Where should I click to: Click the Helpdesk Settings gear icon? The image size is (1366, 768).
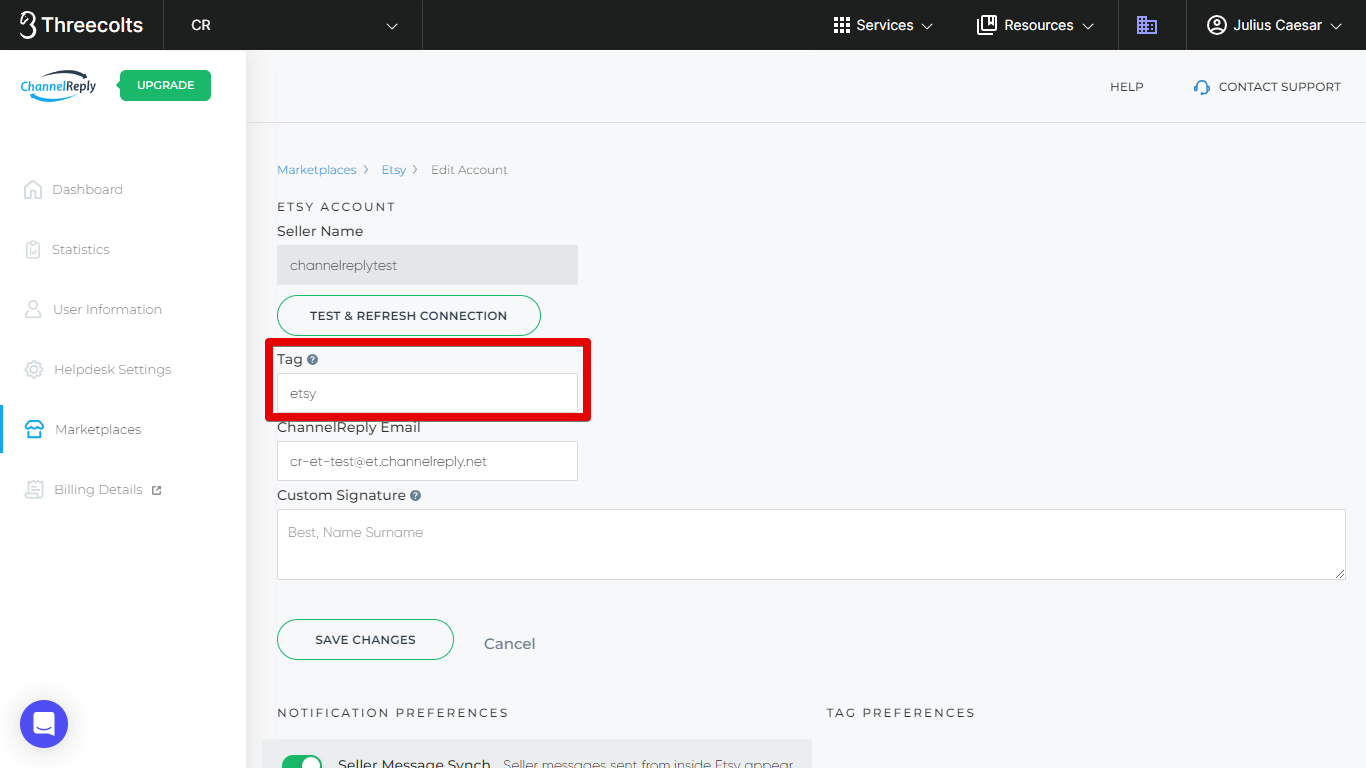(x=34, y=369)
